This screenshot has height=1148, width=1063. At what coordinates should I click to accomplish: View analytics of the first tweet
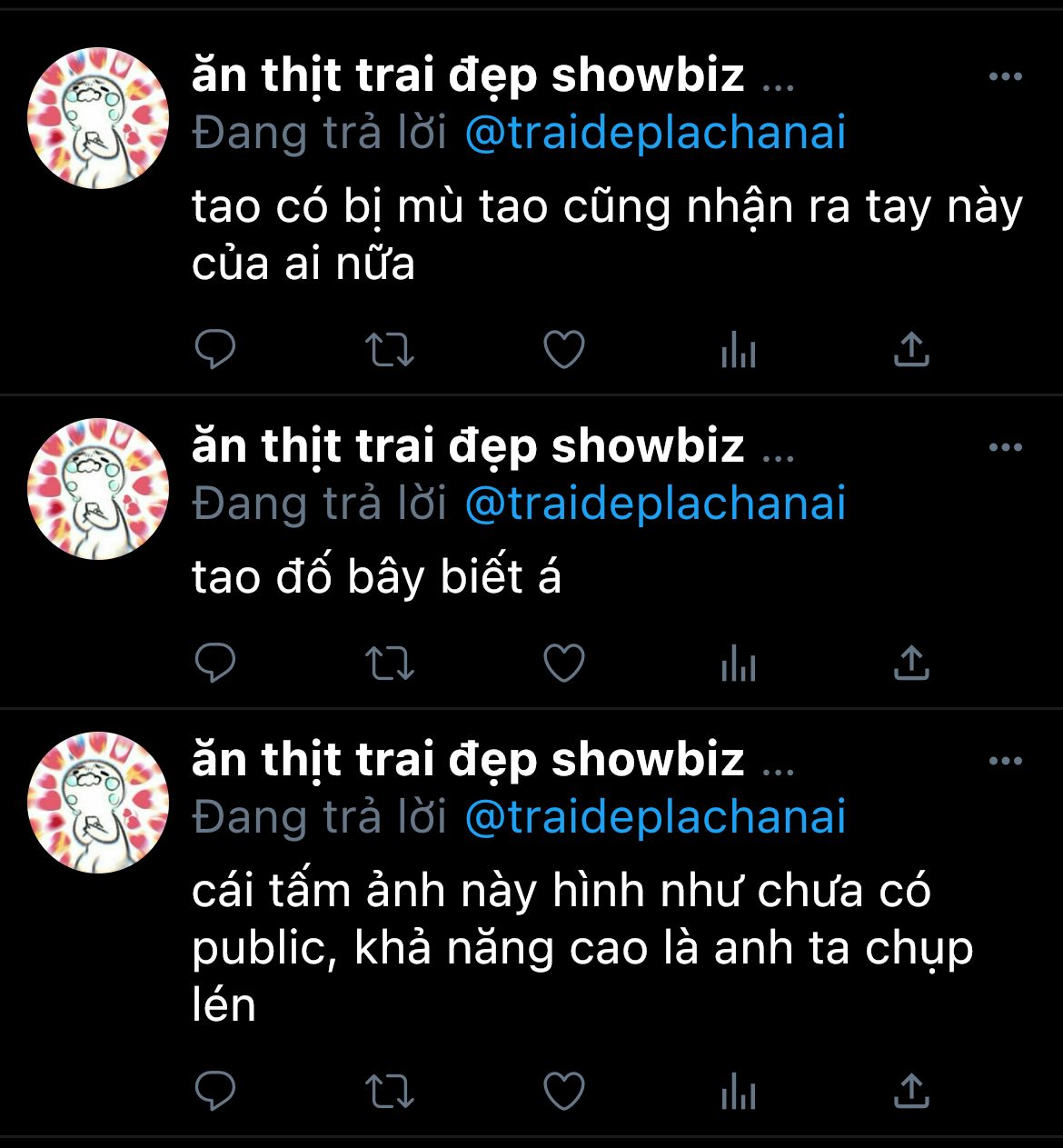click(738, 350)
